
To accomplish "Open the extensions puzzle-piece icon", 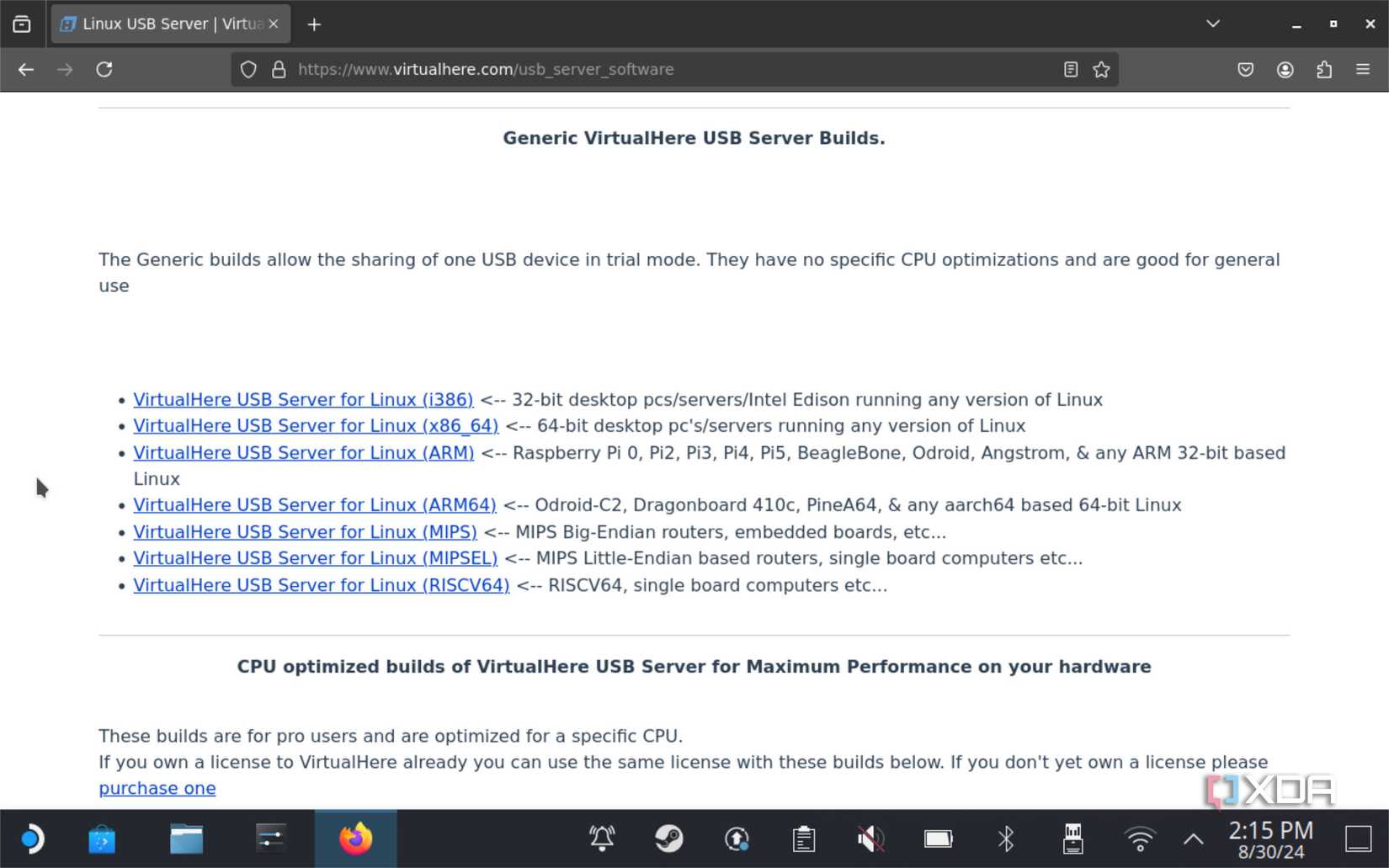I will pos(1324,69).
